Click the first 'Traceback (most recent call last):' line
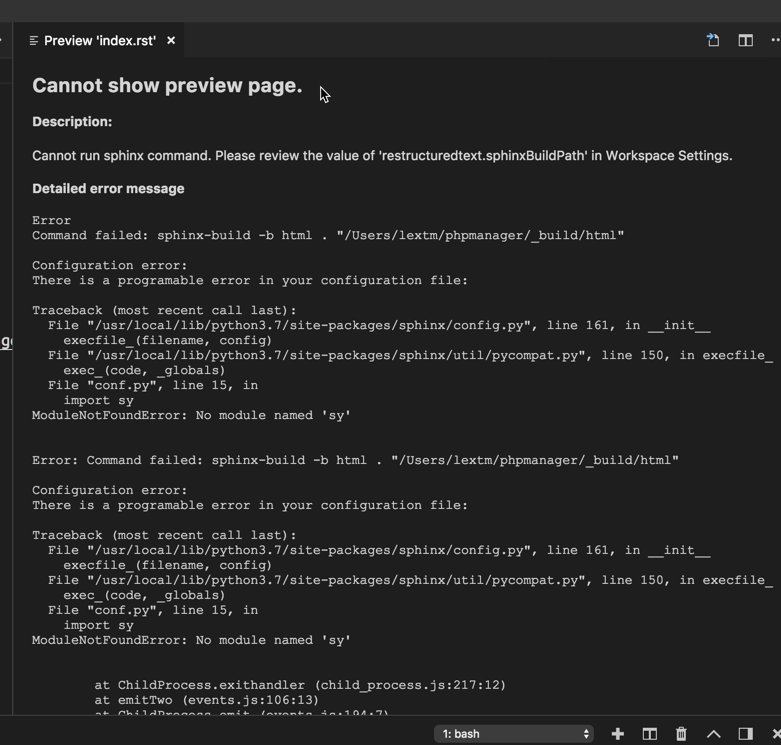Screen dimensions: 781x745 [164, 310]
